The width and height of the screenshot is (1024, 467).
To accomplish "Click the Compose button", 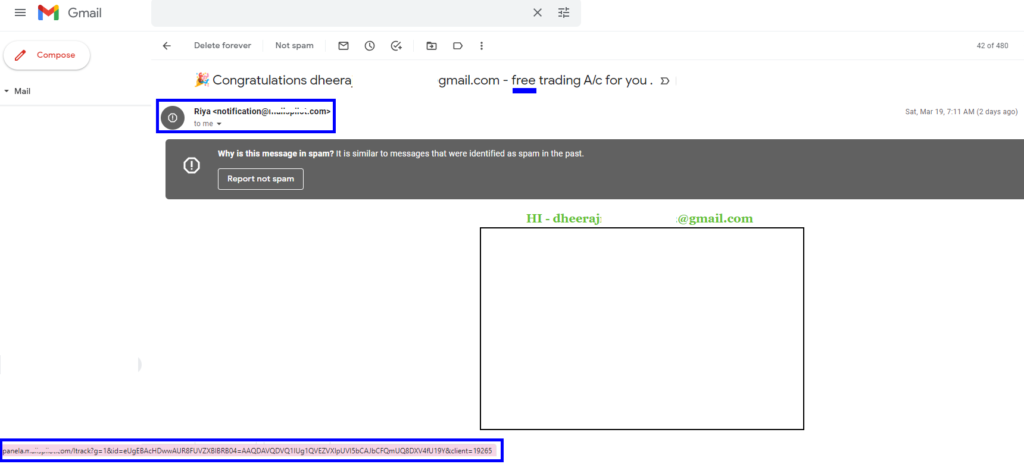I will click(x=47, y=56).
